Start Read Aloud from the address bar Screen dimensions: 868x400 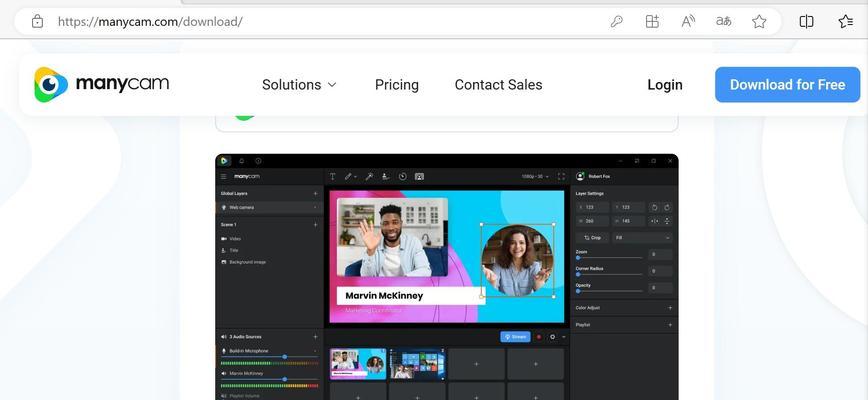coord(688,22)
